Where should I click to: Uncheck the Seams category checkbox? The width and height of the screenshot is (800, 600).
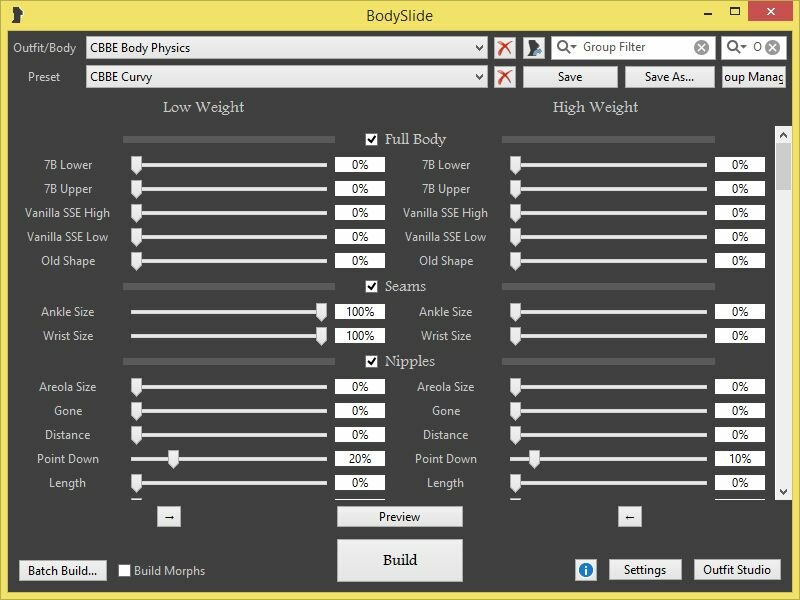pos(371,286)
